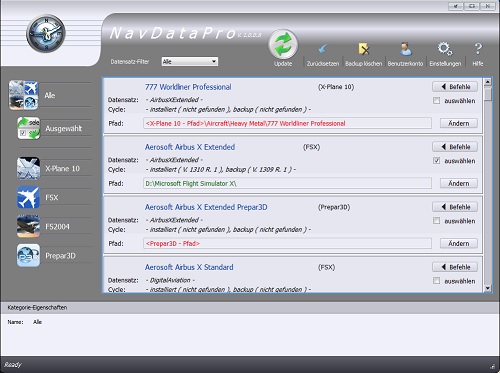This screenshot has width=500, height=373.
Task: Select the X-Plane 10 sidebar icon
Action: (x=28, y=168)
